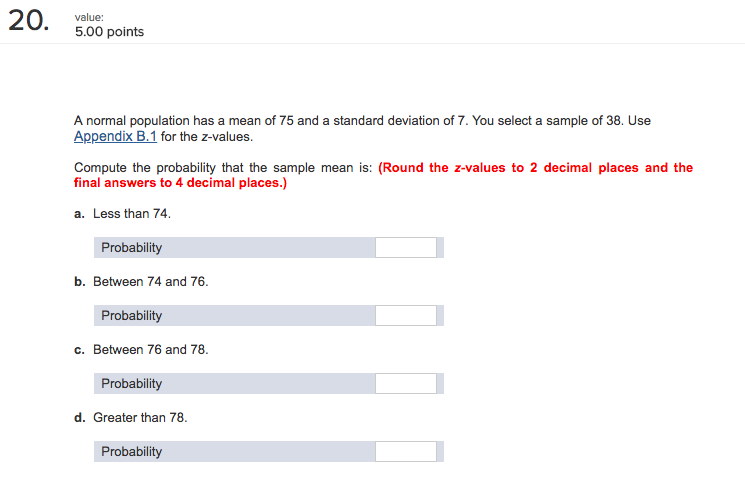
Task: Click the bold part letter "d."
Action: coord(80,417)
